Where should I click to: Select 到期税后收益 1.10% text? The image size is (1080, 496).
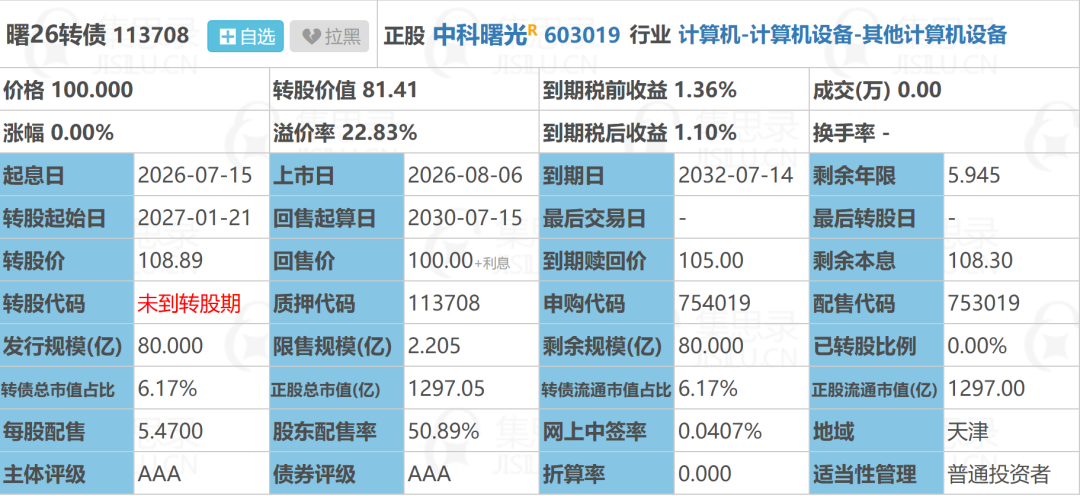click(x=640, y=132)
